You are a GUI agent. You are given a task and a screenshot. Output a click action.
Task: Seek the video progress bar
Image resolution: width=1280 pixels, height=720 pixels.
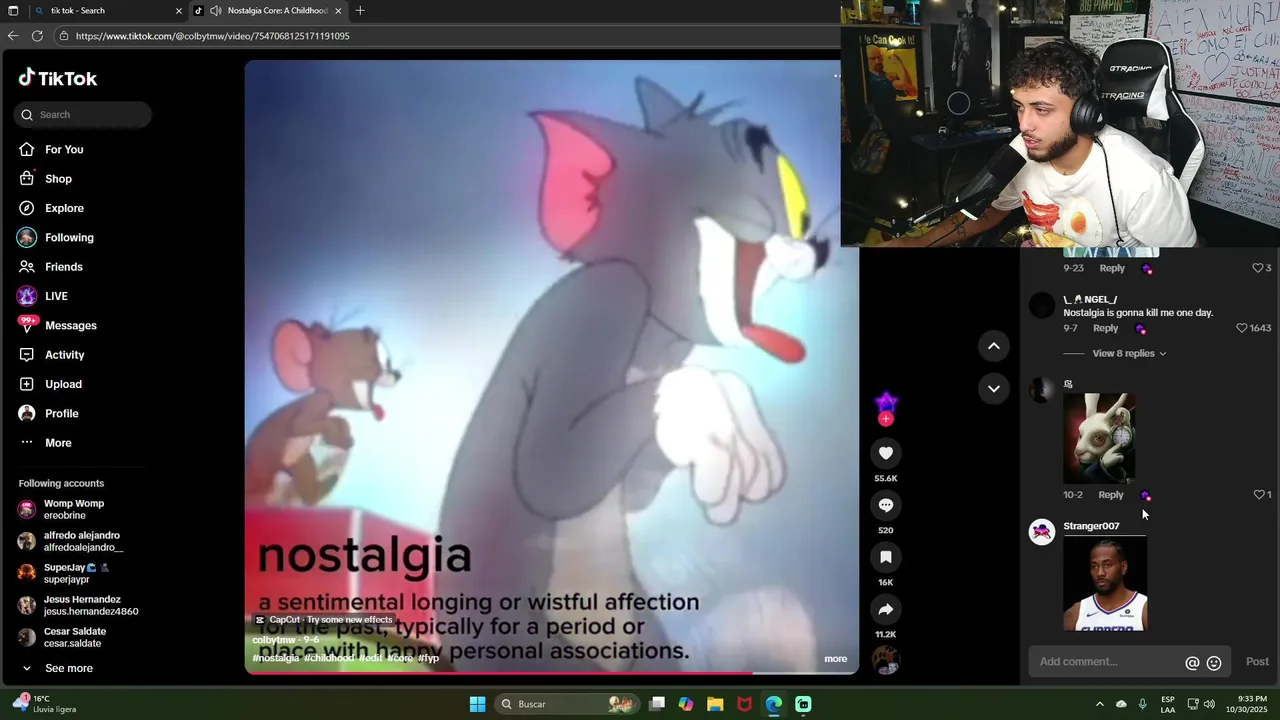[x=552, y=672]
